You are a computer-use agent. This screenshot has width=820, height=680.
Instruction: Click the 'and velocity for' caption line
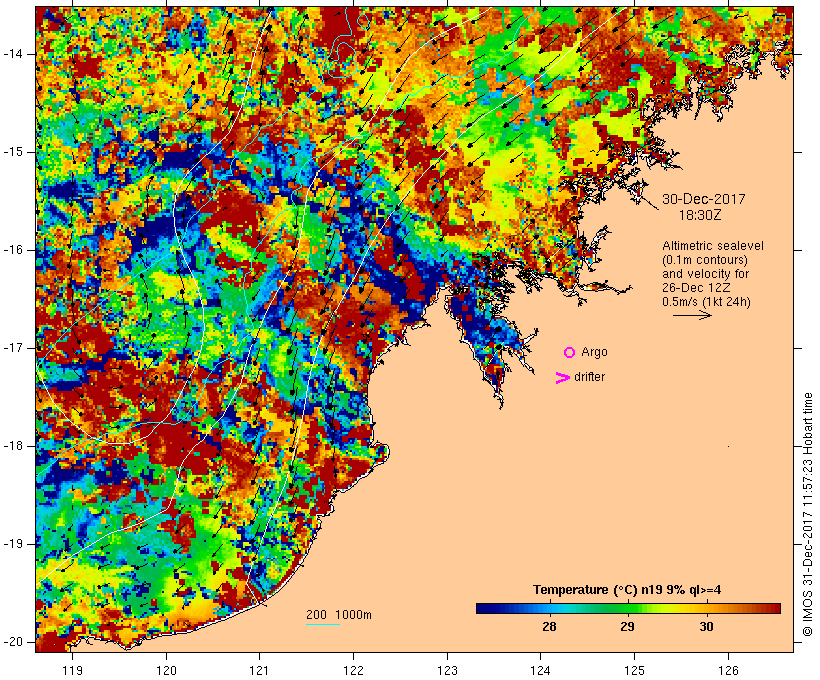pos(705,274)
